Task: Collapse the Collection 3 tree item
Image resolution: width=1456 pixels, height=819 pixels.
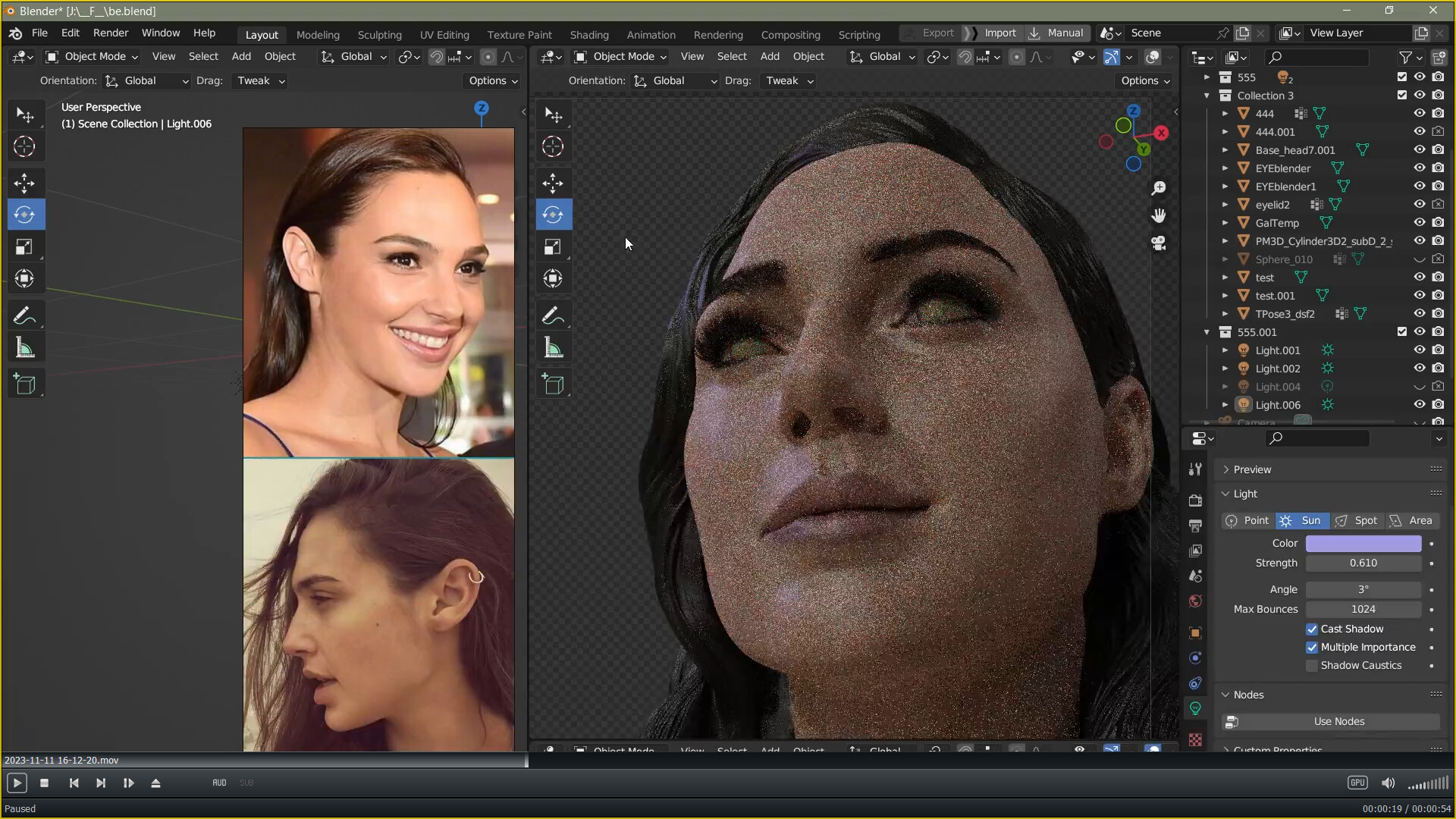Action: click(1207, 95)
